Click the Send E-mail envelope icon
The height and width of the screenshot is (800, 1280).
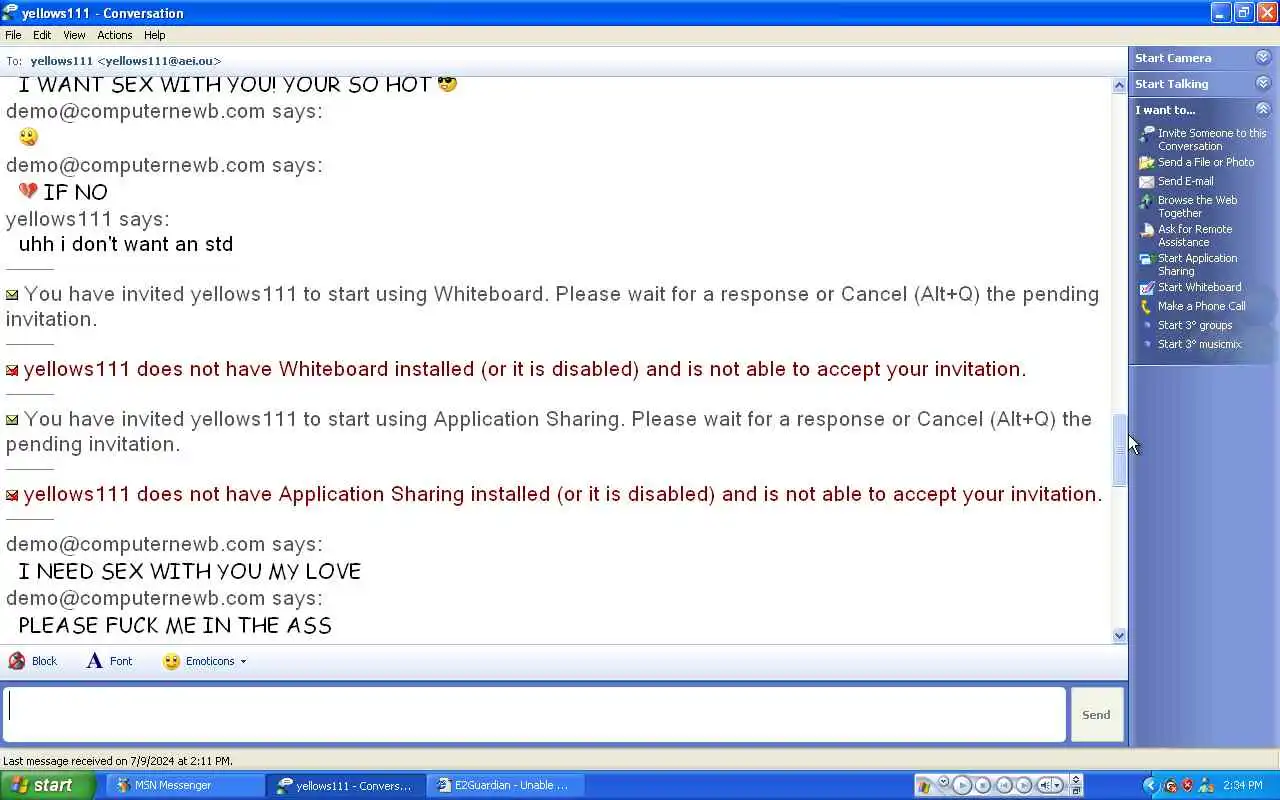pyautogui.click(x=1147, y=182)
